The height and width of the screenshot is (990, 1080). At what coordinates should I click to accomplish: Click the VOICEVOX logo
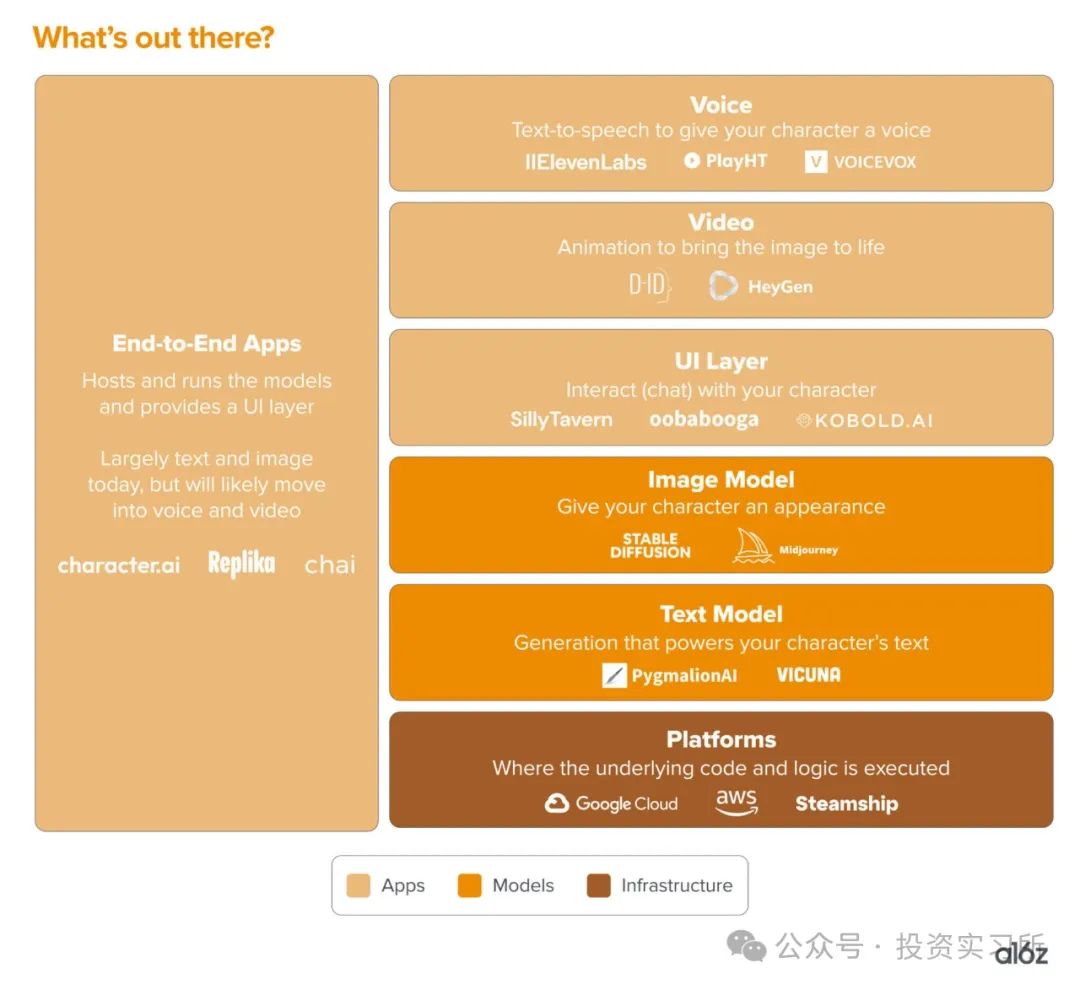point(860,161)
